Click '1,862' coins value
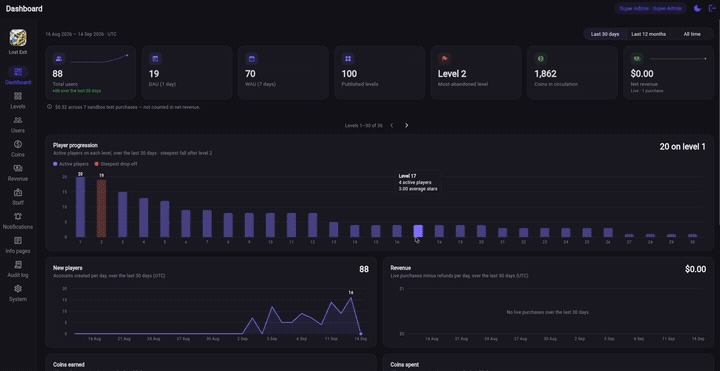Viewport: 720px width, 371px height. [x=546, y=73]
